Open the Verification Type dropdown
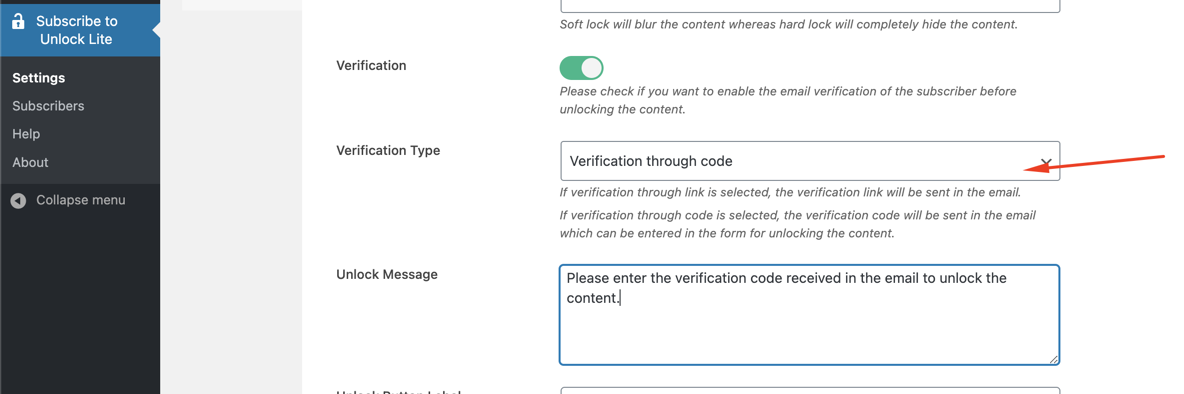This screenshot has height=394, width=1184. pos(809,161)
